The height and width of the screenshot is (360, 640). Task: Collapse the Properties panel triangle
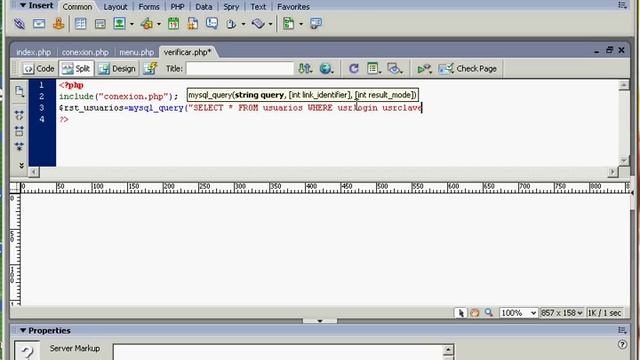(23, 330)
